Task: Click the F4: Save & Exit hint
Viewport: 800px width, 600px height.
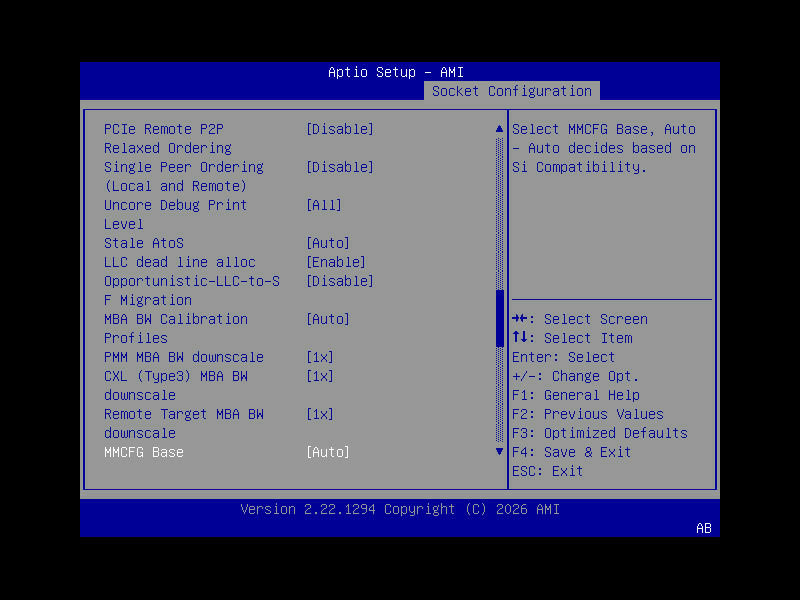Action: 571,453
